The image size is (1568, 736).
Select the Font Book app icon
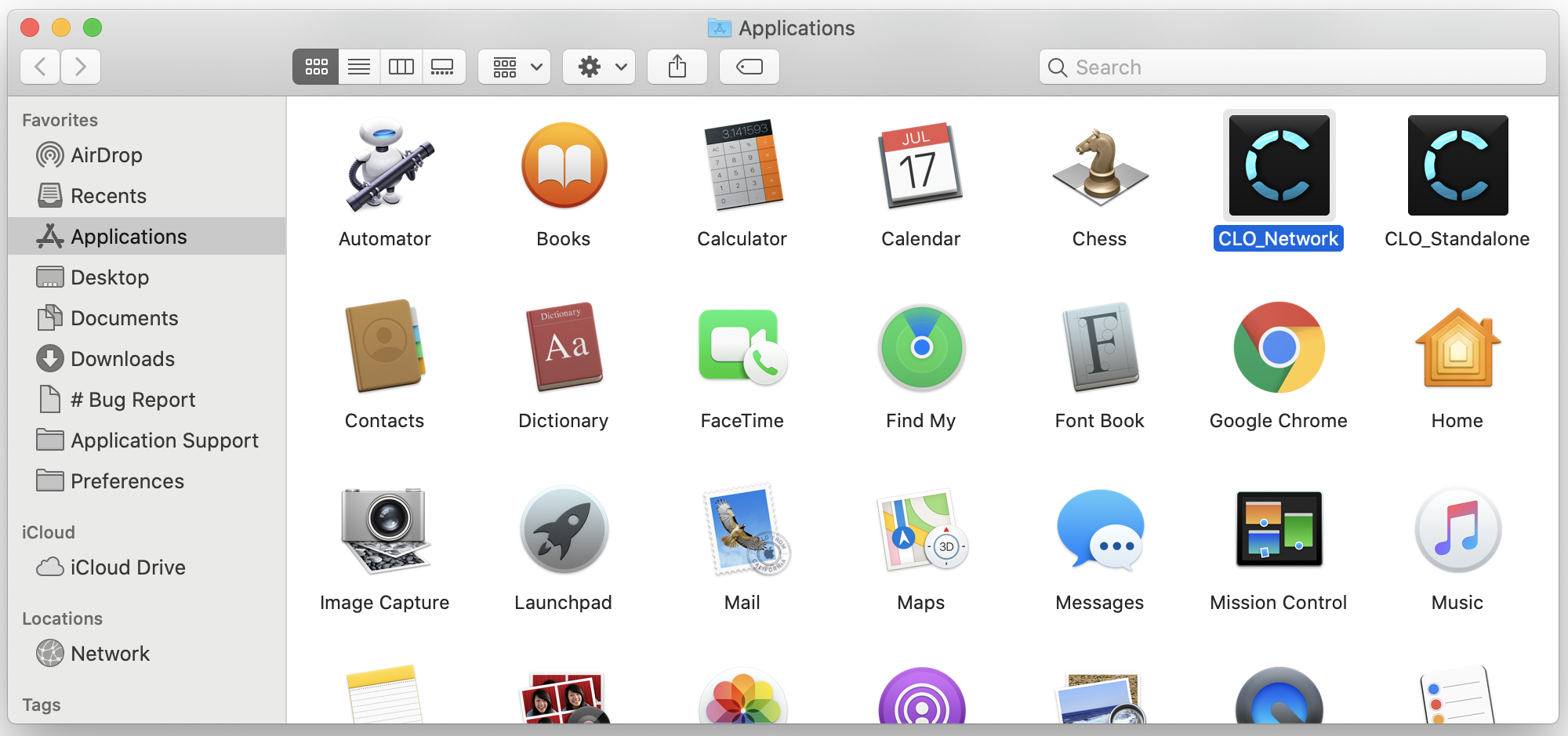pos(1100,346)
